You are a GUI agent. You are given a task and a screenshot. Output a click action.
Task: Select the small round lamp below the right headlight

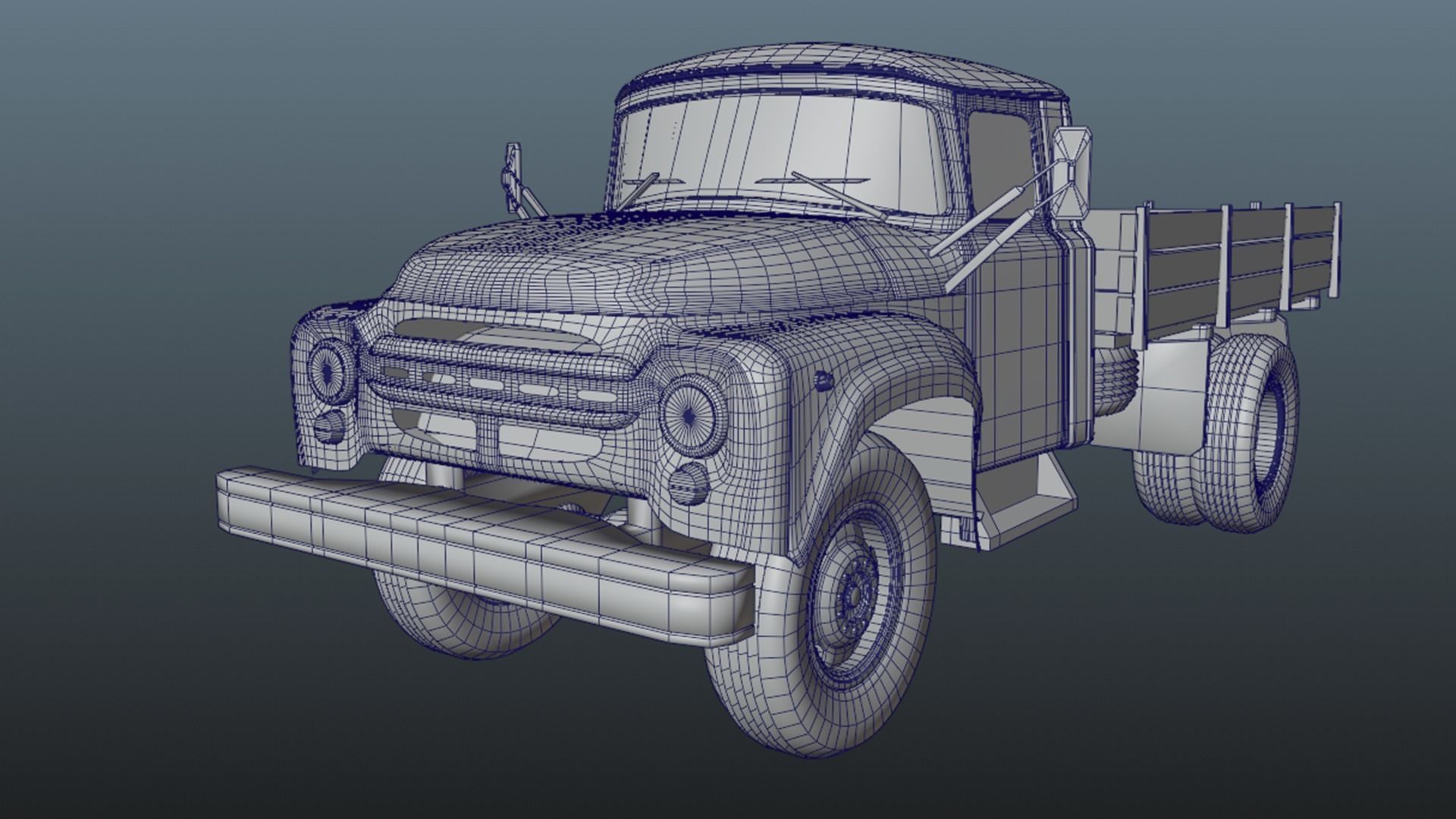[x=690, y=484]
